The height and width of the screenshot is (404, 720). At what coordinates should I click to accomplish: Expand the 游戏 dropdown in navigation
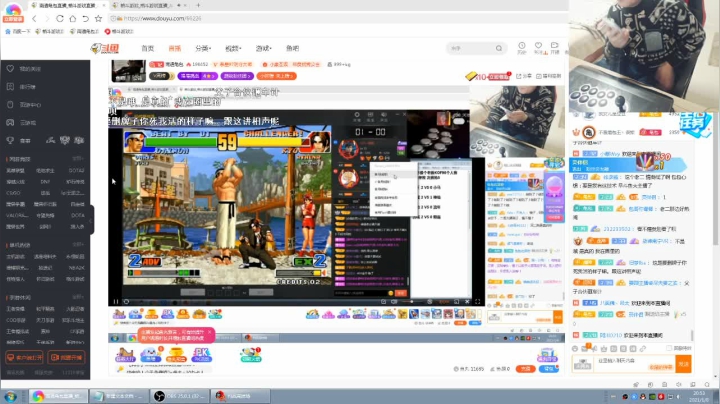[264, 48]
